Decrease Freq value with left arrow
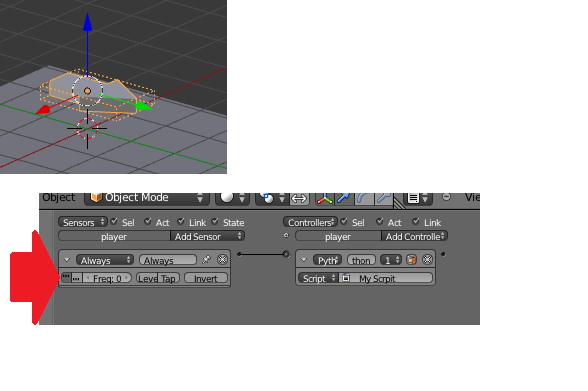The image size is (588, 391). (x=88, y=278)
